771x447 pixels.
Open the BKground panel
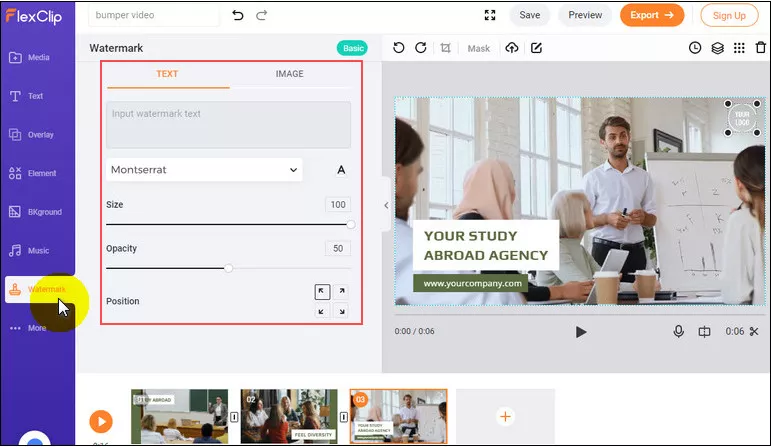click(x=35, y=212)
